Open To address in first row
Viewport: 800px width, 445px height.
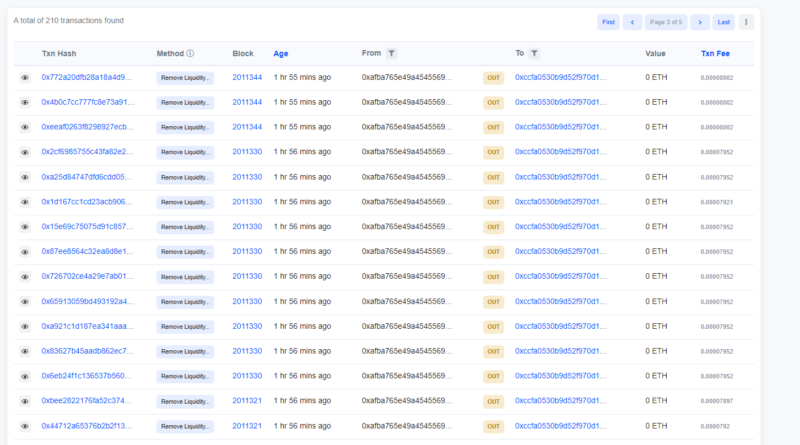[560, 77]
